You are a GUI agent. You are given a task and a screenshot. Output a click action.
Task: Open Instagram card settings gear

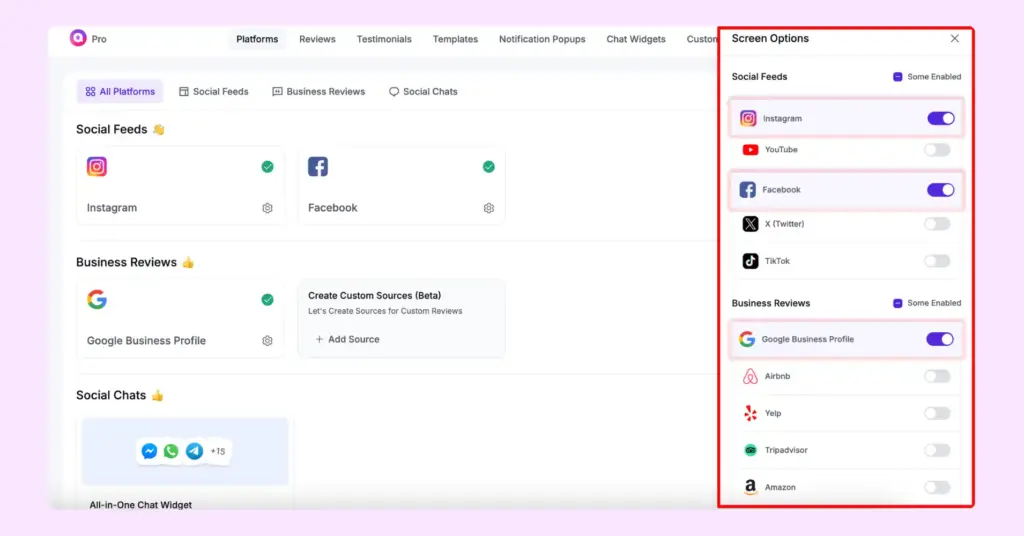[267, 208]
